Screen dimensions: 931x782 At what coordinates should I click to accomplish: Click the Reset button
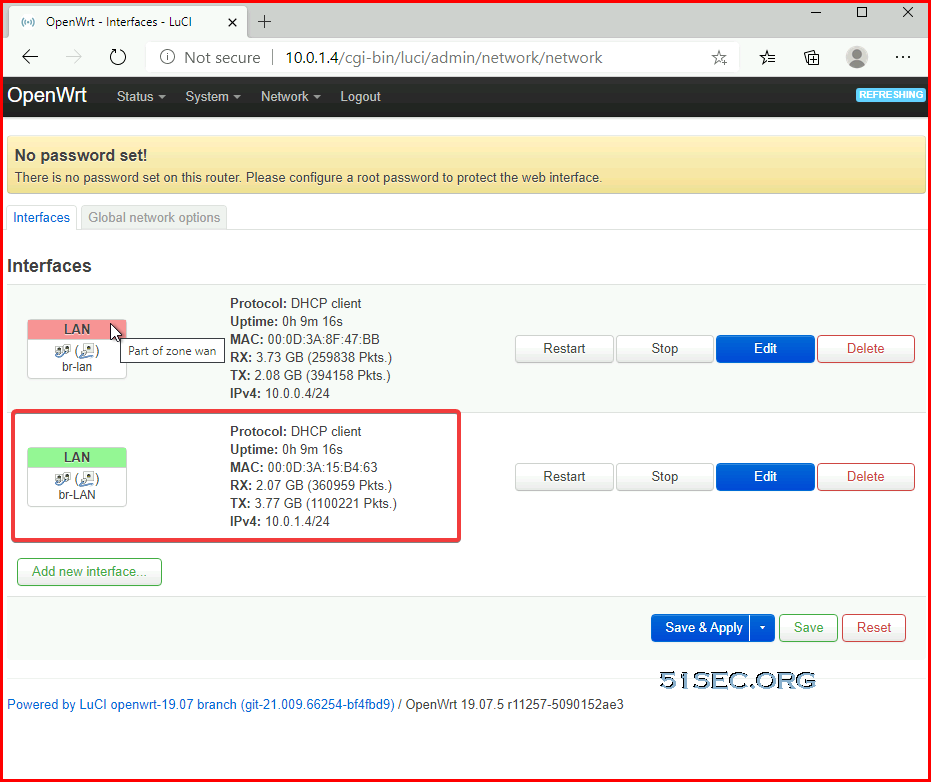pyautogui.click(x=873, y=628)
